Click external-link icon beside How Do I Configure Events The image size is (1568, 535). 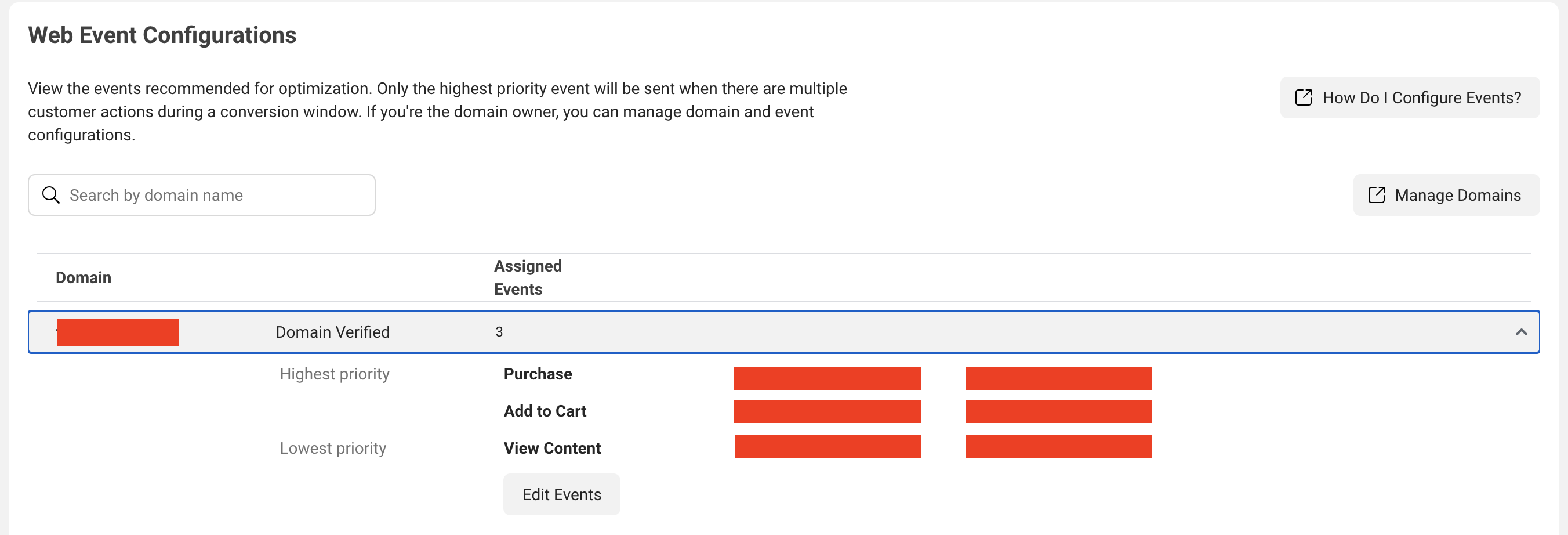1303,97
